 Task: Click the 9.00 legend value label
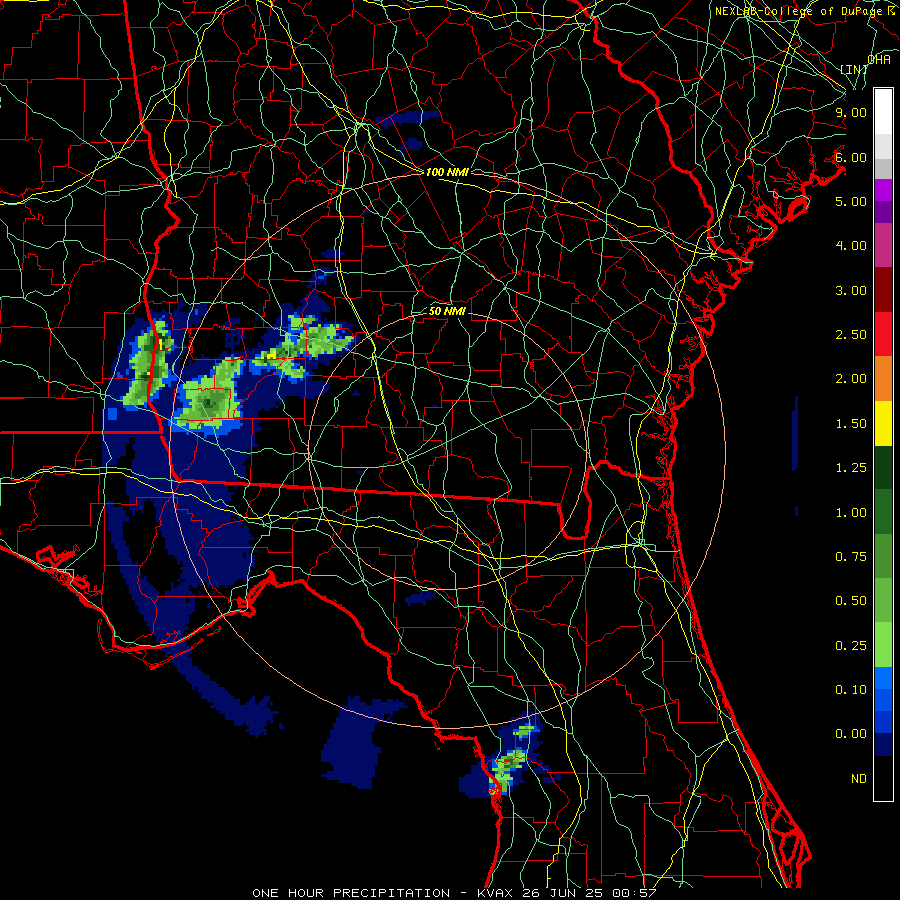tap(851, 112)
